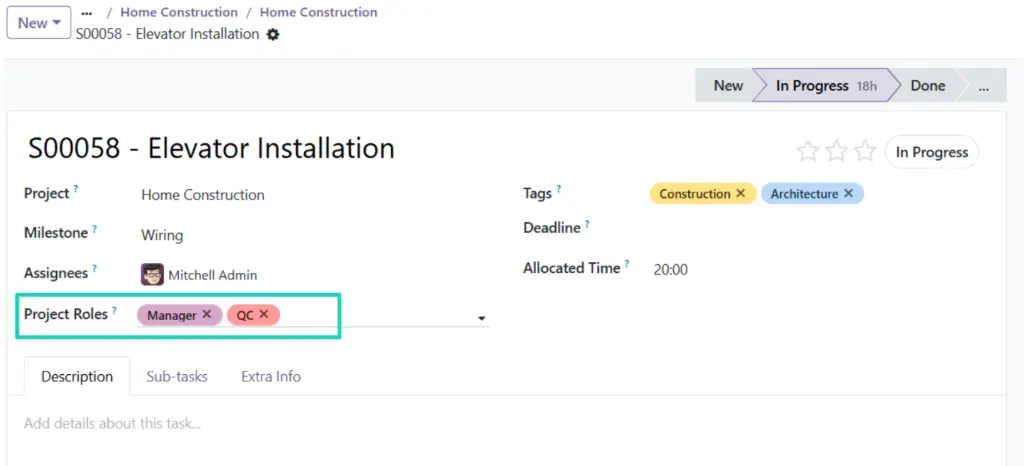Screen dimensions: 1024x466
Task: Remove the Manager role tag
Action: (207, 315)
